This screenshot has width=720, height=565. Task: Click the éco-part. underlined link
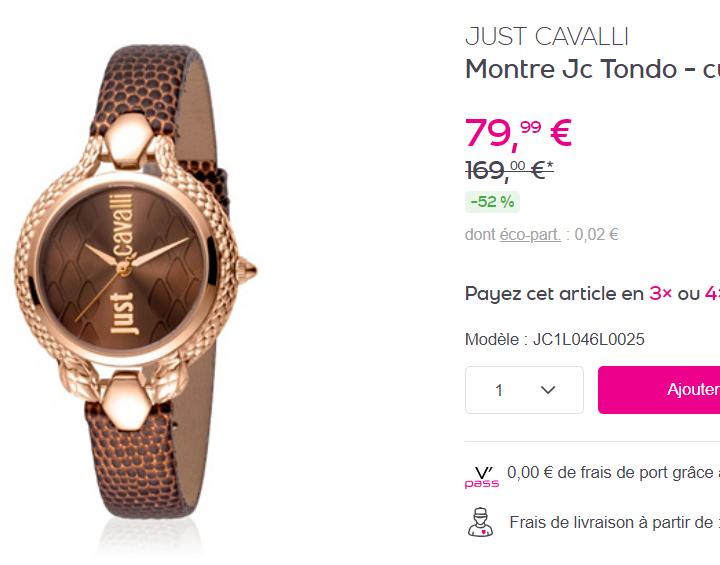coord(530,235)
